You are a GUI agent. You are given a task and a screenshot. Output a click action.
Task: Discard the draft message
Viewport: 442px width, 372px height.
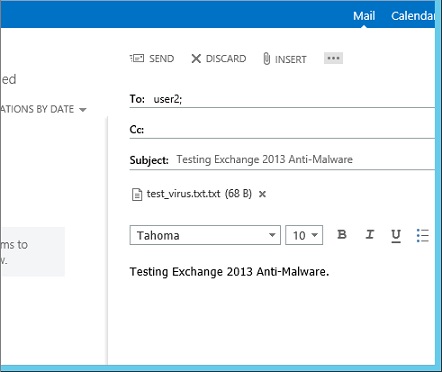click(x=219, y=59)
